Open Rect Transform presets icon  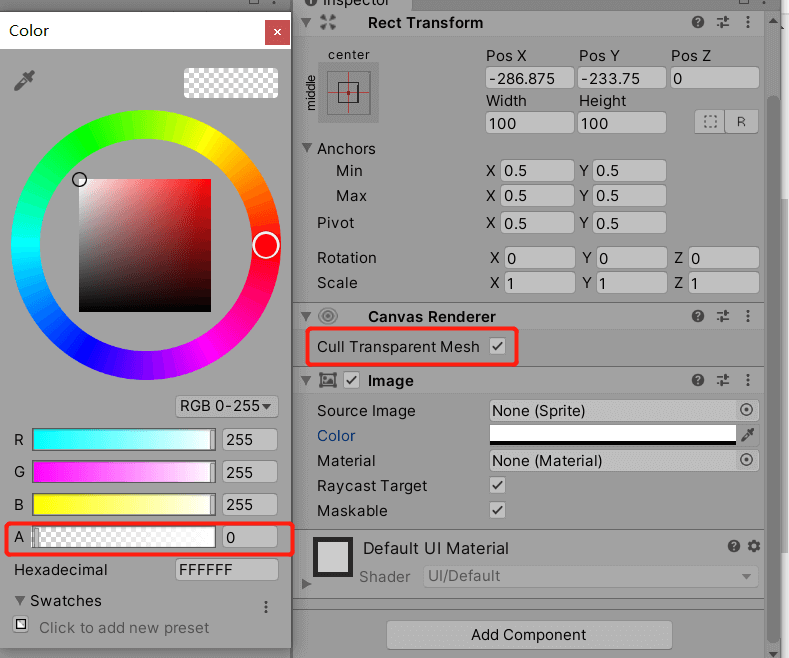click(723, 22)
